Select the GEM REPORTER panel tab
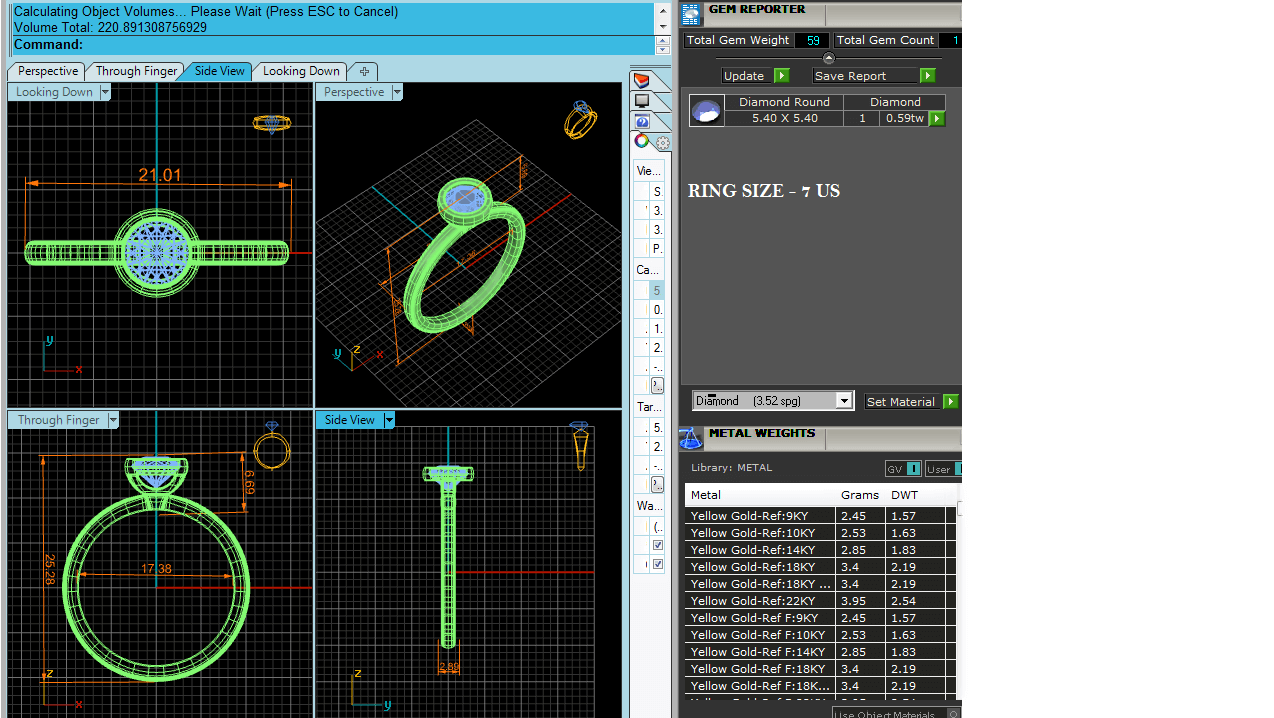Screen dimensions: 1274x718 [757, 10]
